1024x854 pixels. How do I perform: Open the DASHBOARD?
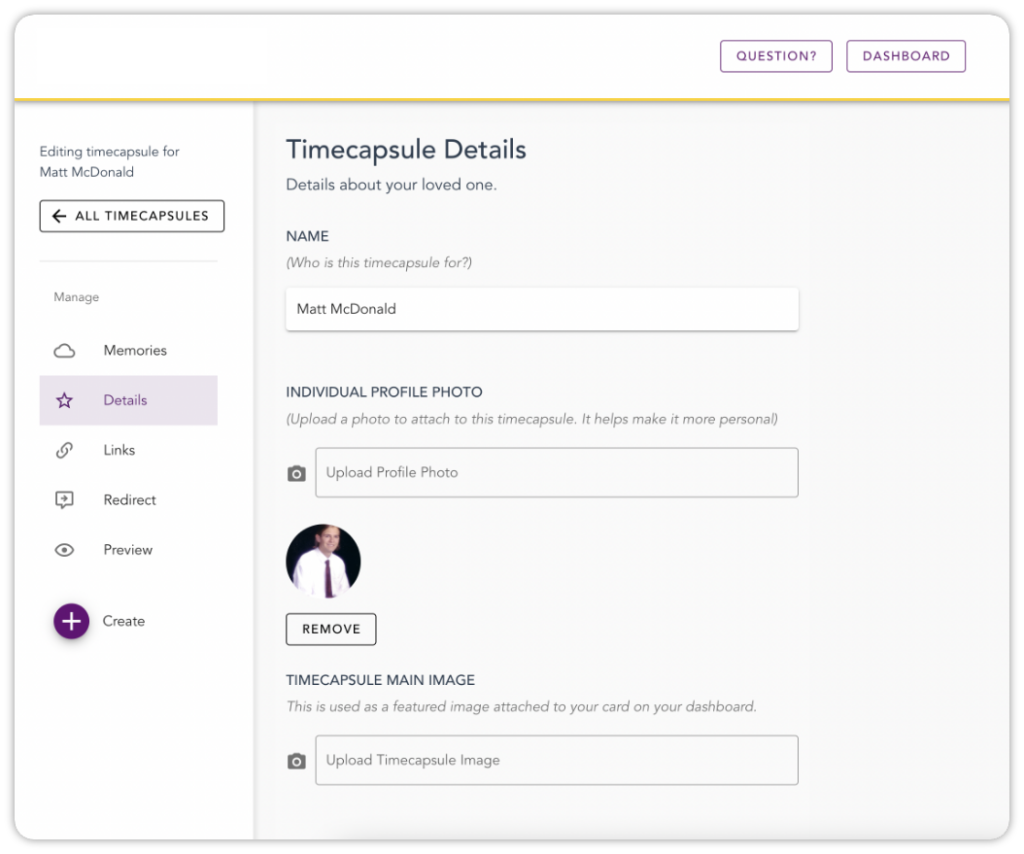906,56
